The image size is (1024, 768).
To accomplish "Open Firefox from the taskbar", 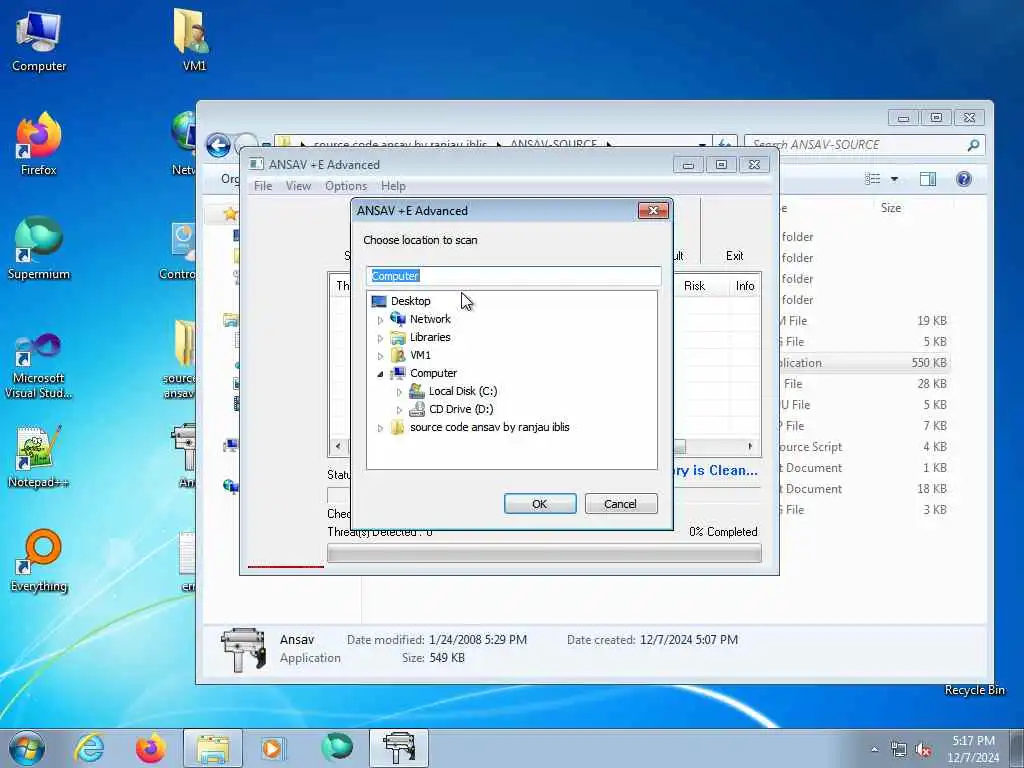I will coord(150,748).
